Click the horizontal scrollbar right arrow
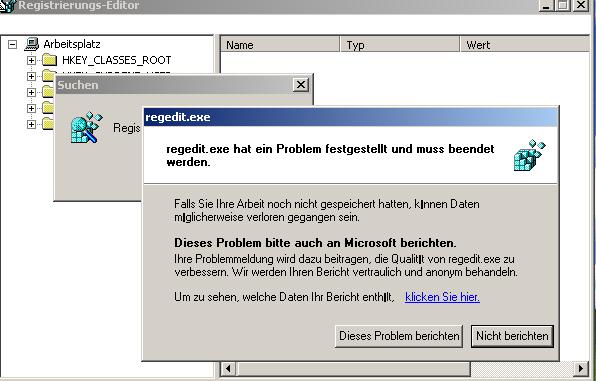 [581, 368]
